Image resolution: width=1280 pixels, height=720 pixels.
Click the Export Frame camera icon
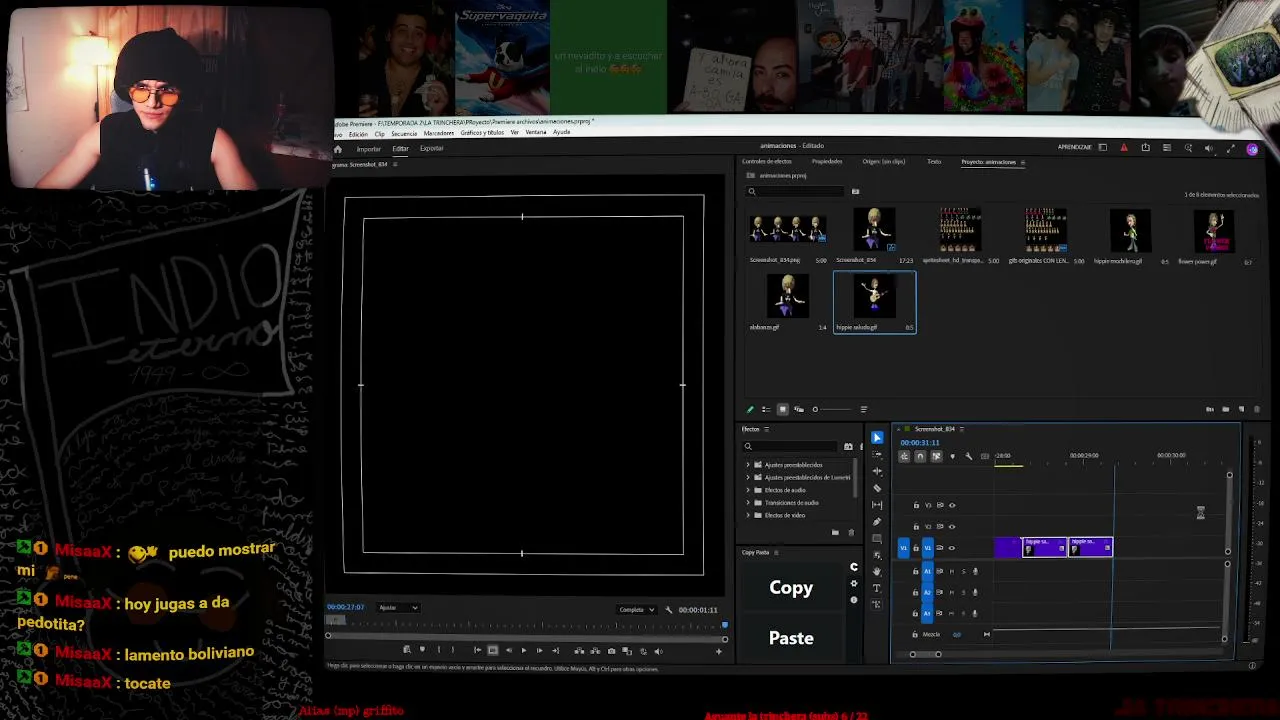point(612,651)
